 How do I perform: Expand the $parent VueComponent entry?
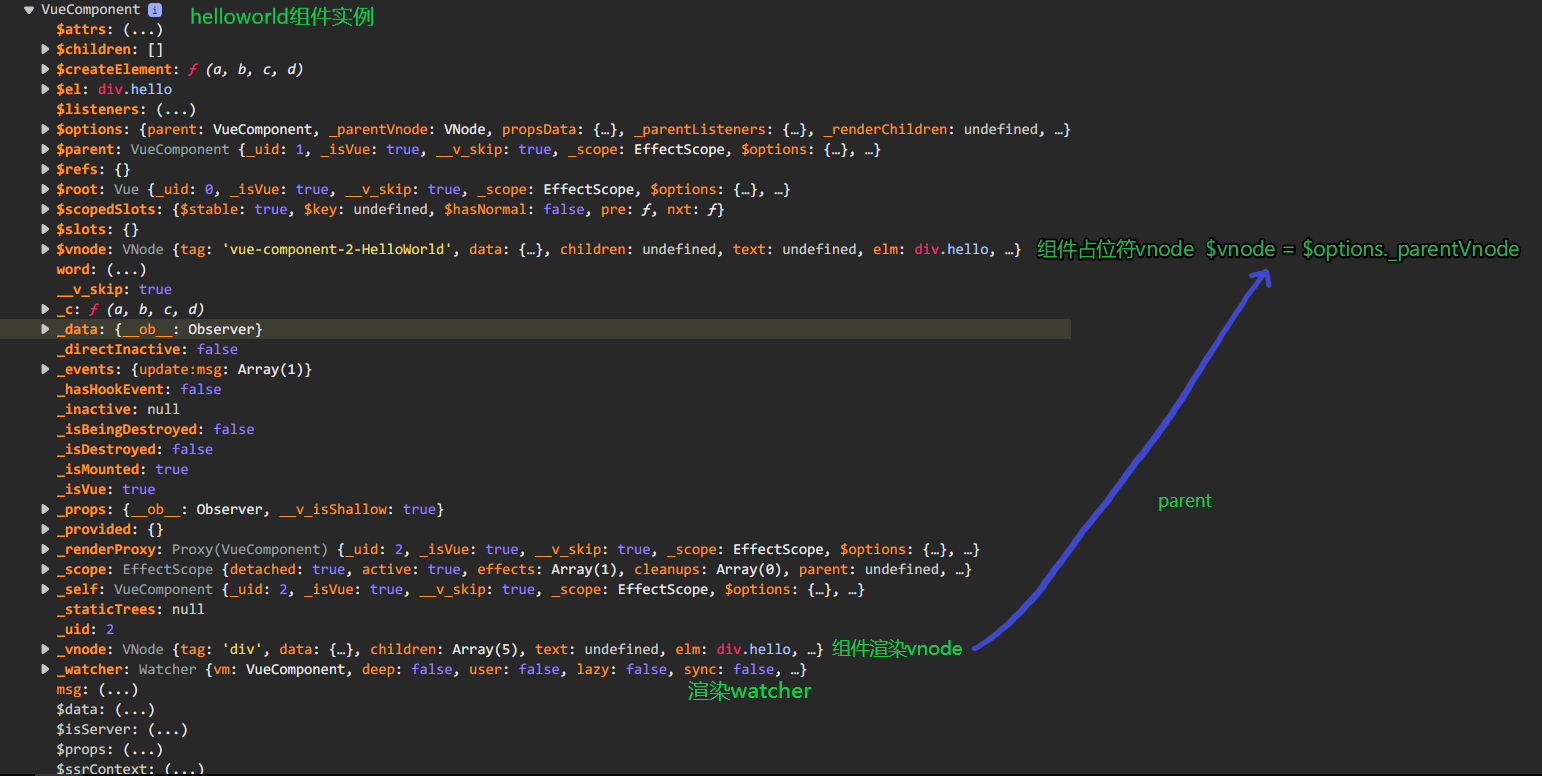pyautogui.click(x=45, y=149)
